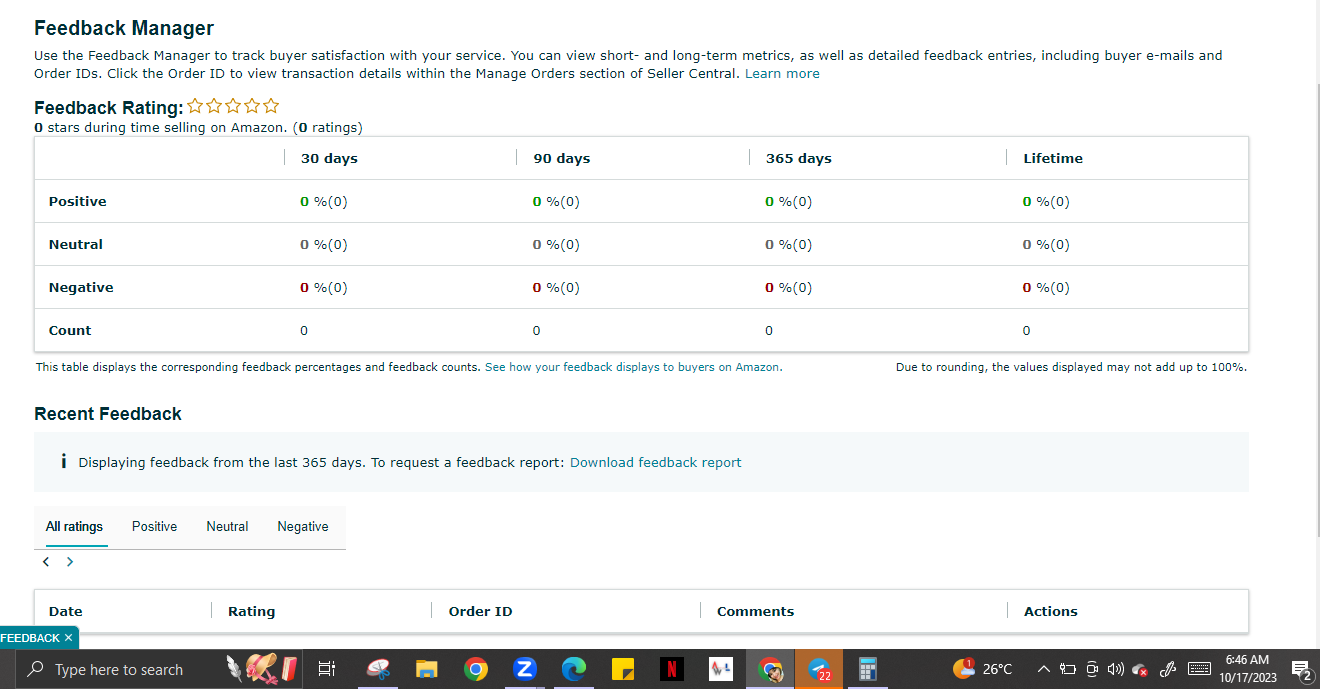Viewport: 1320px width, 689px height.
Task: Select the All ratings tab
Action: [x=74, y=526]
